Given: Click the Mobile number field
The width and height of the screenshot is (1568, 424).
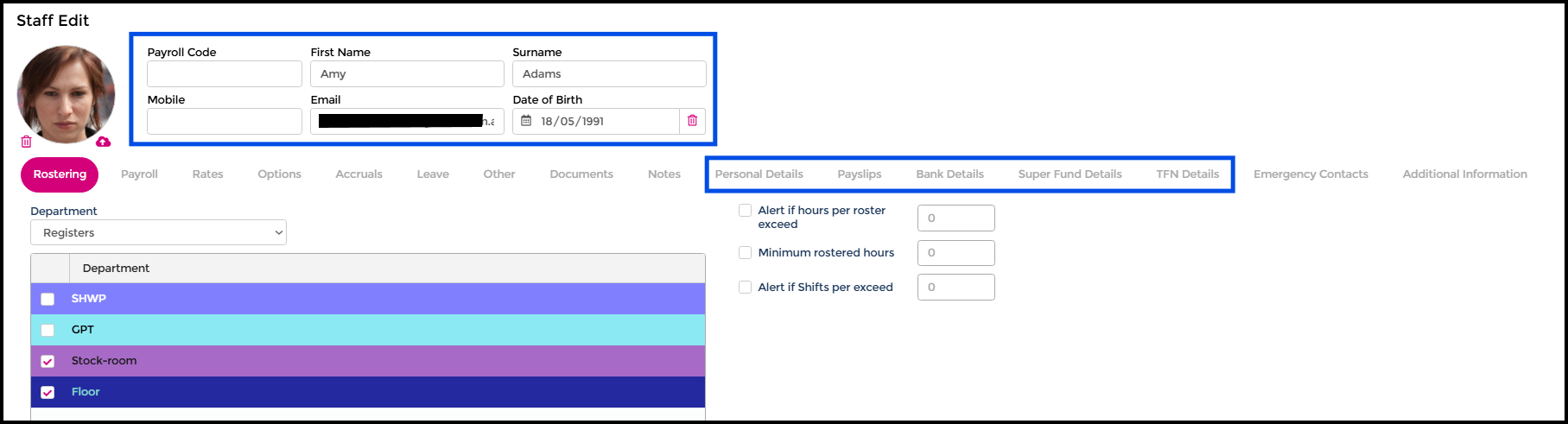Looking at the screenshot, I should click(x=225, y=122).
